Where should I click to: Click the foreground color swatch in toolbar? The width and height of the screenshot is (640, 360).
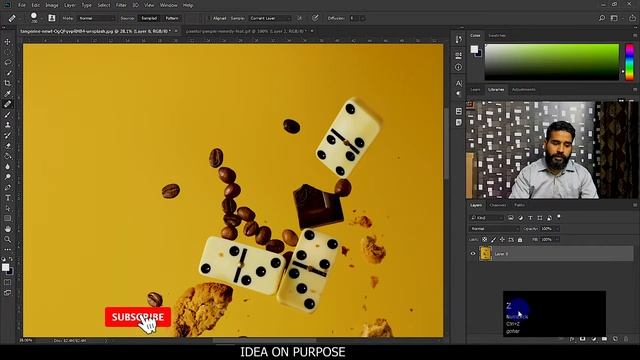5,267
